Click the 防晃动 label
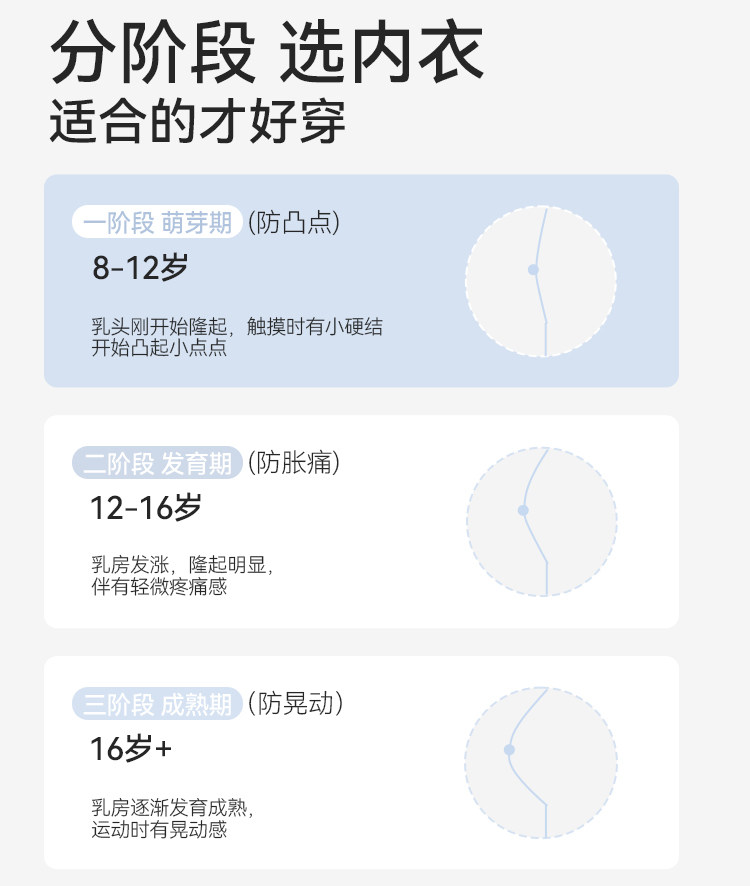This screenshot has width=750, height=886. point(296,704)
